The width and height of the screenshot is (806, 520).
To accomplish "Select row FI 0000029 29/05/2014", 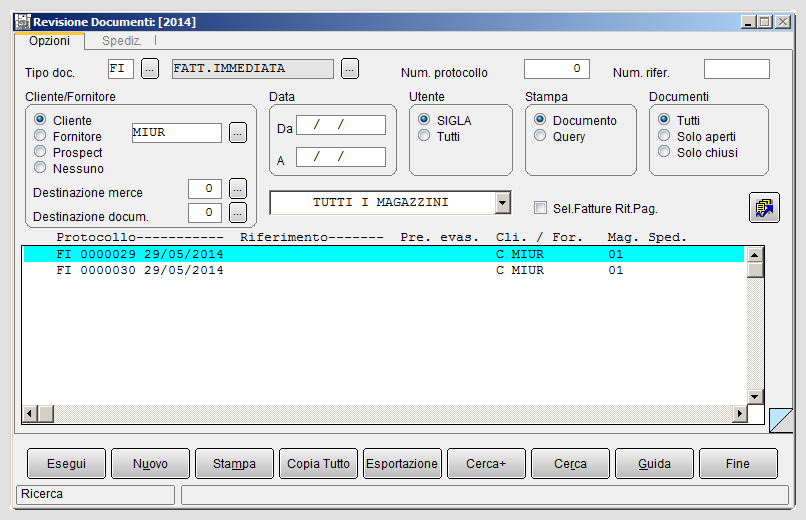I will click(x=384, y=254).
